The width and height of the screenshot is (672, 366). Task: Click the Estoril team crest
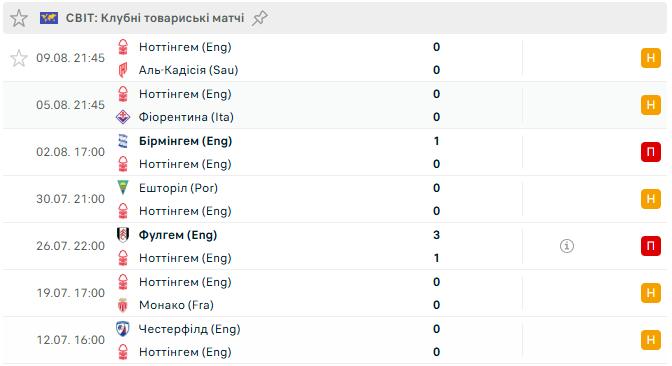click(x=123, y=188)
